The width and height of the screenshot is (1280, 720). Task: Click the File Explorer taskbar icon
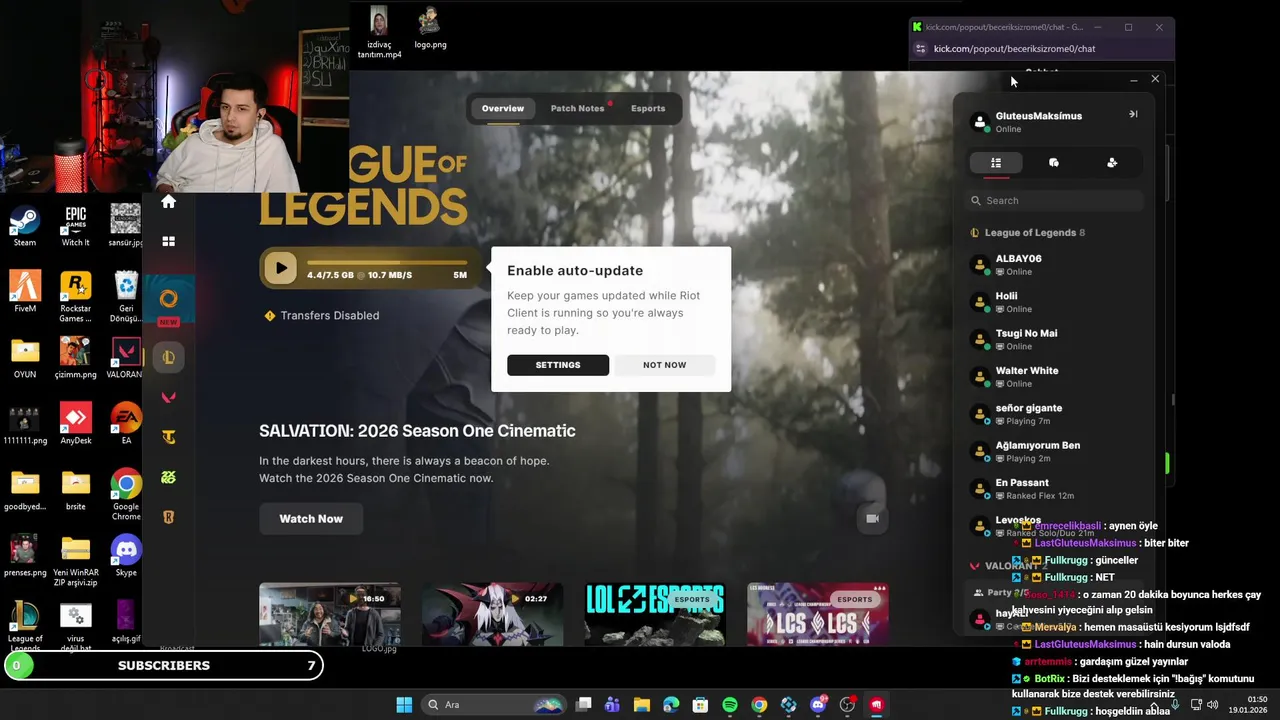click(642, 705)
